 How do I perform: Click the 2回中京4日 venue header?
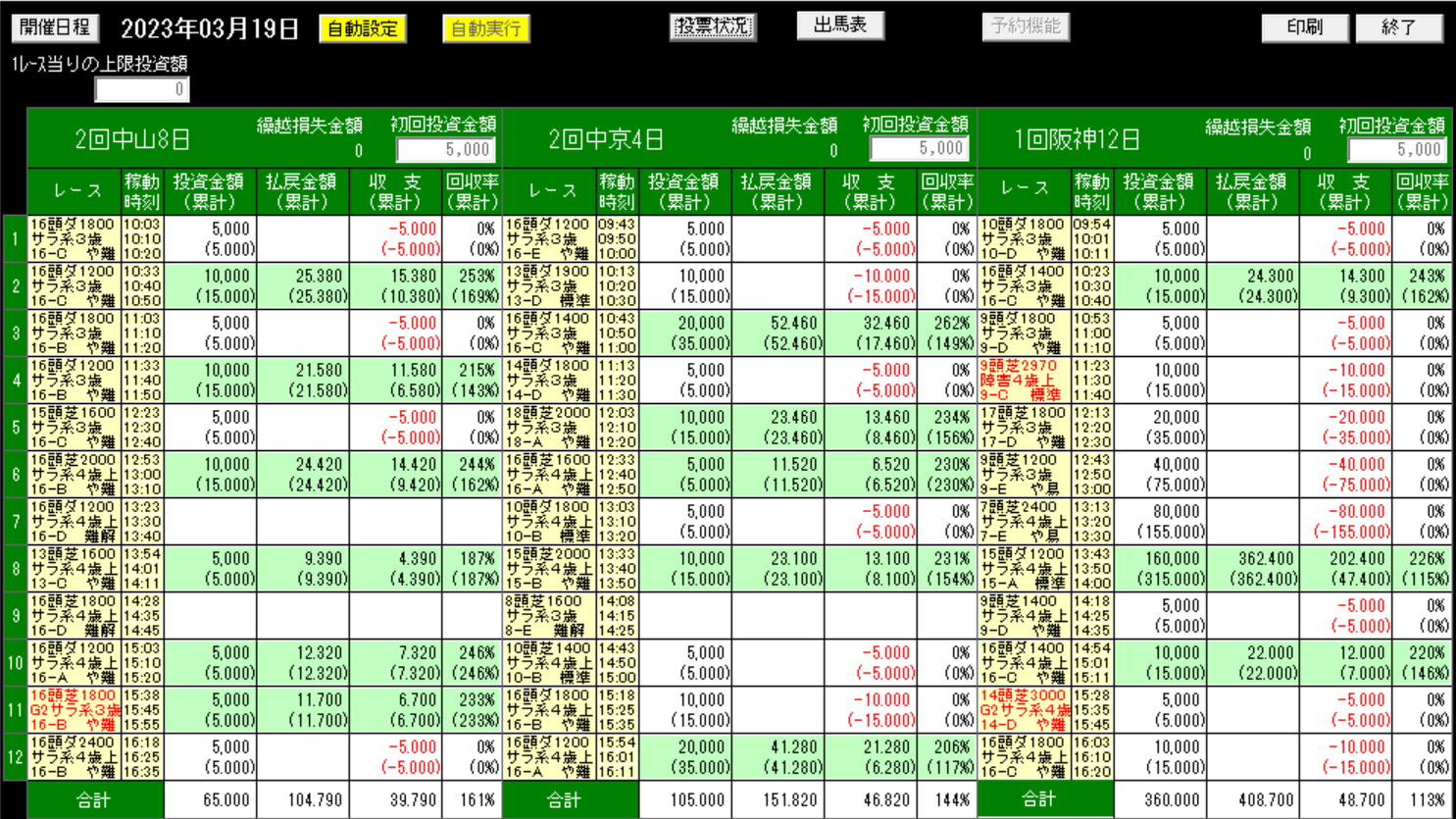606,139
